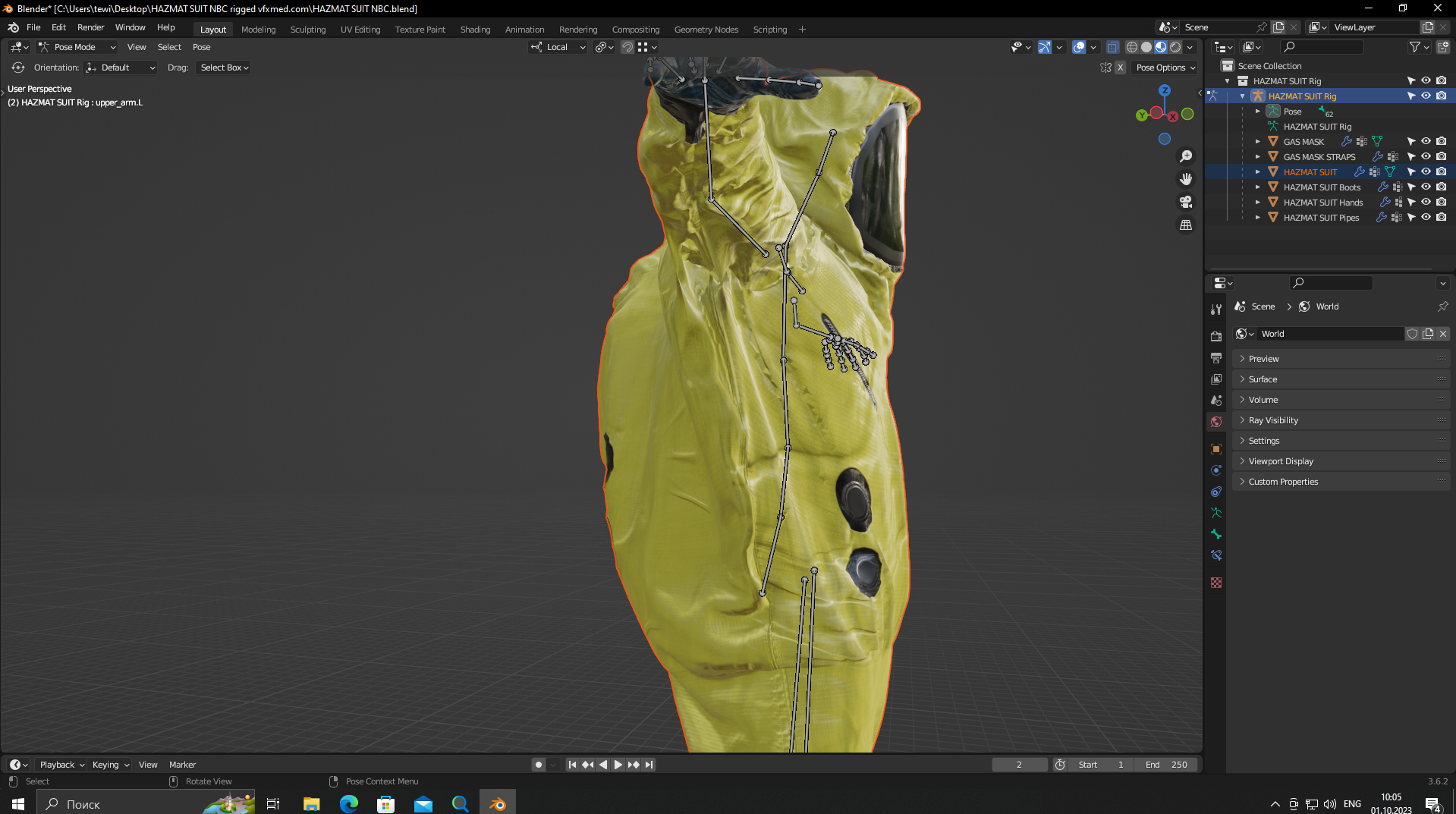Expand the Viewport Display panel
Screen dimensions: 1456x814
coord(1341,461)
